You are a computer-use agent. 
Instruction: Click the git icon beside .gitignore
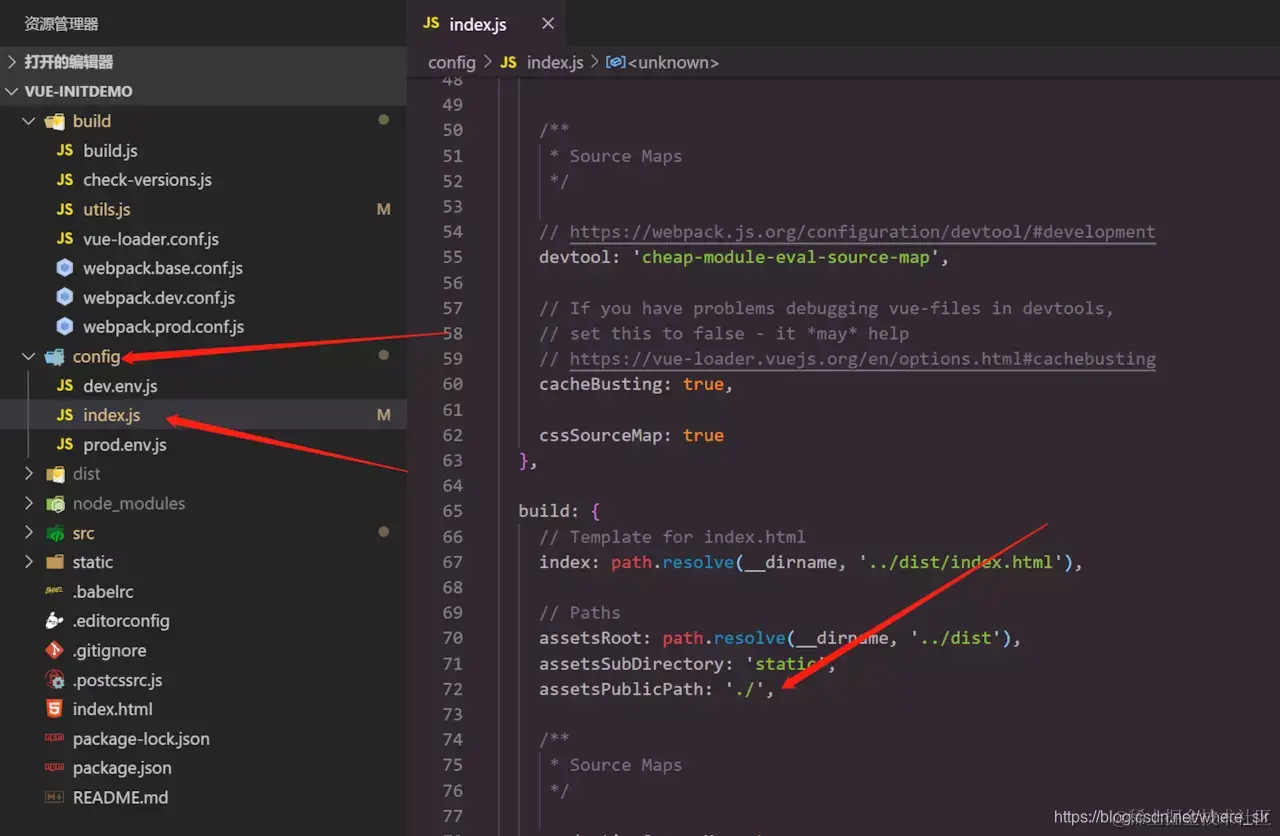pos(55,650)
